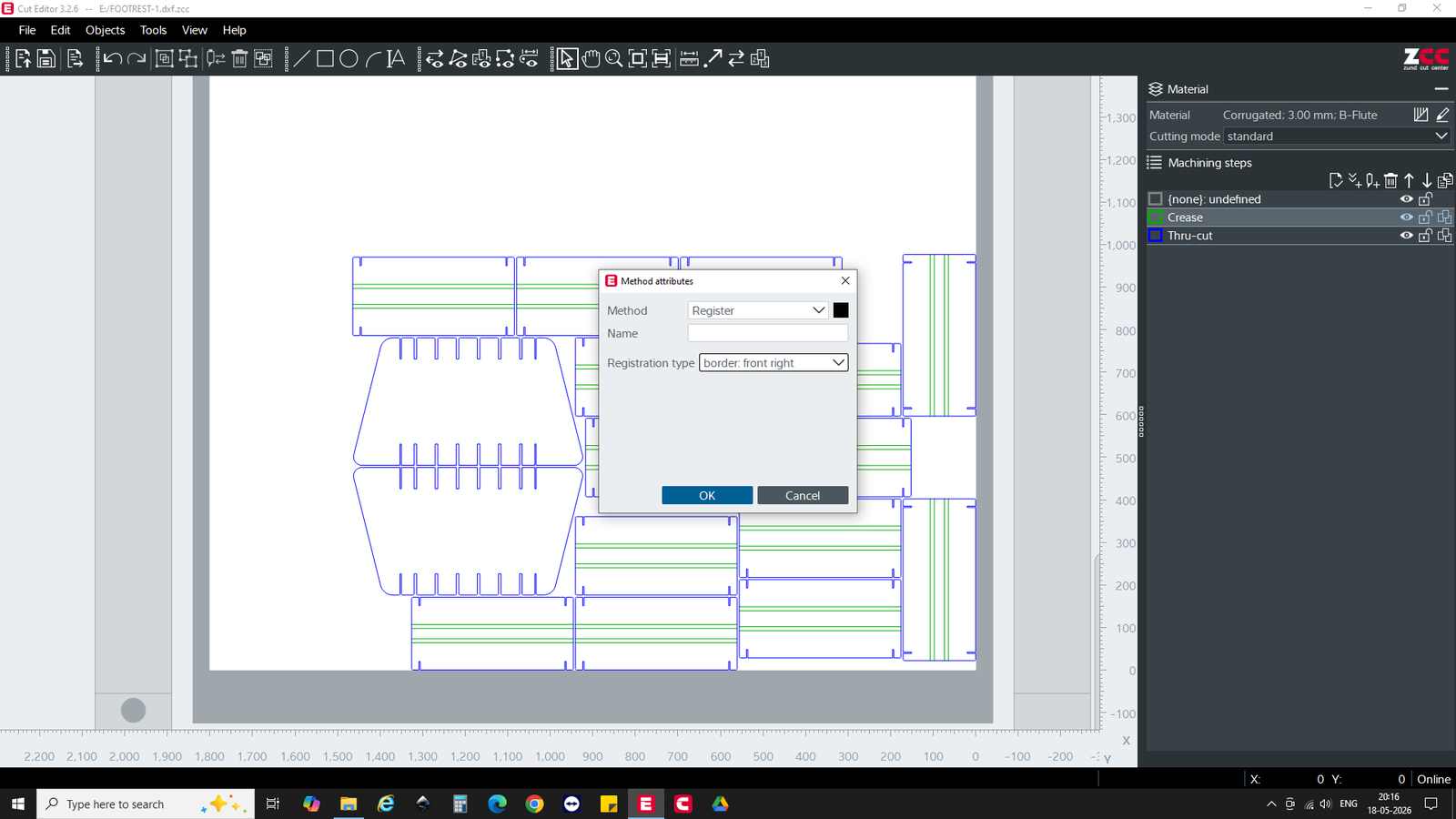Click the ruler measure icon in toolbar
This screenshot has width=1456, height=819.
coord(689,59)
